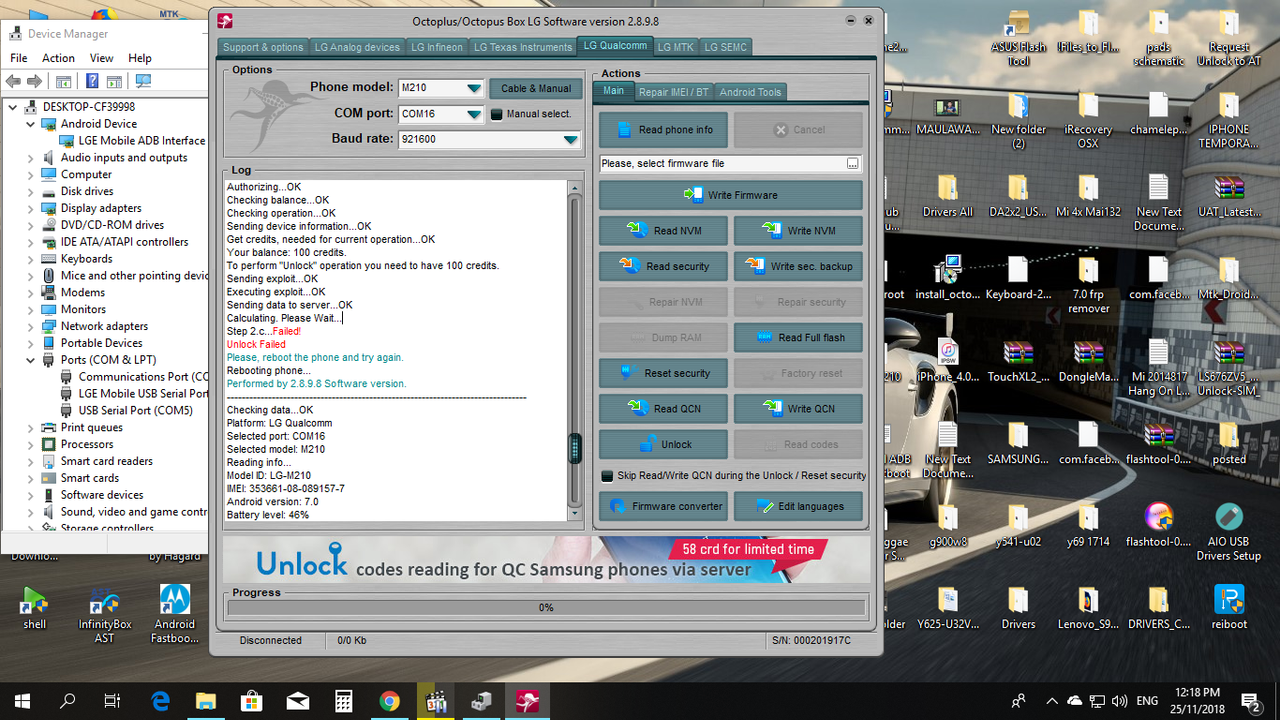Click the log panel scrollbar thumb

(575, 448)
